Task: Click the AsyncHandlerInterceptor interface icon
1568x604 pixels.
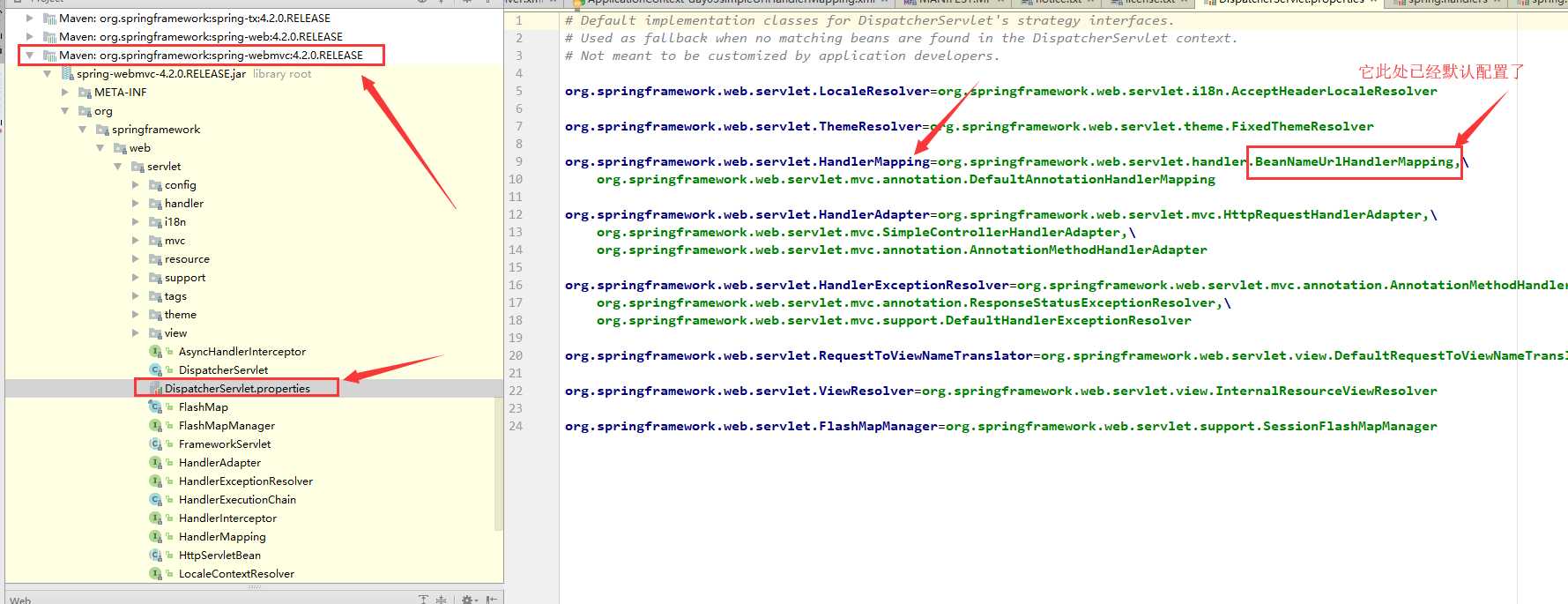Action: pos(156,352)
